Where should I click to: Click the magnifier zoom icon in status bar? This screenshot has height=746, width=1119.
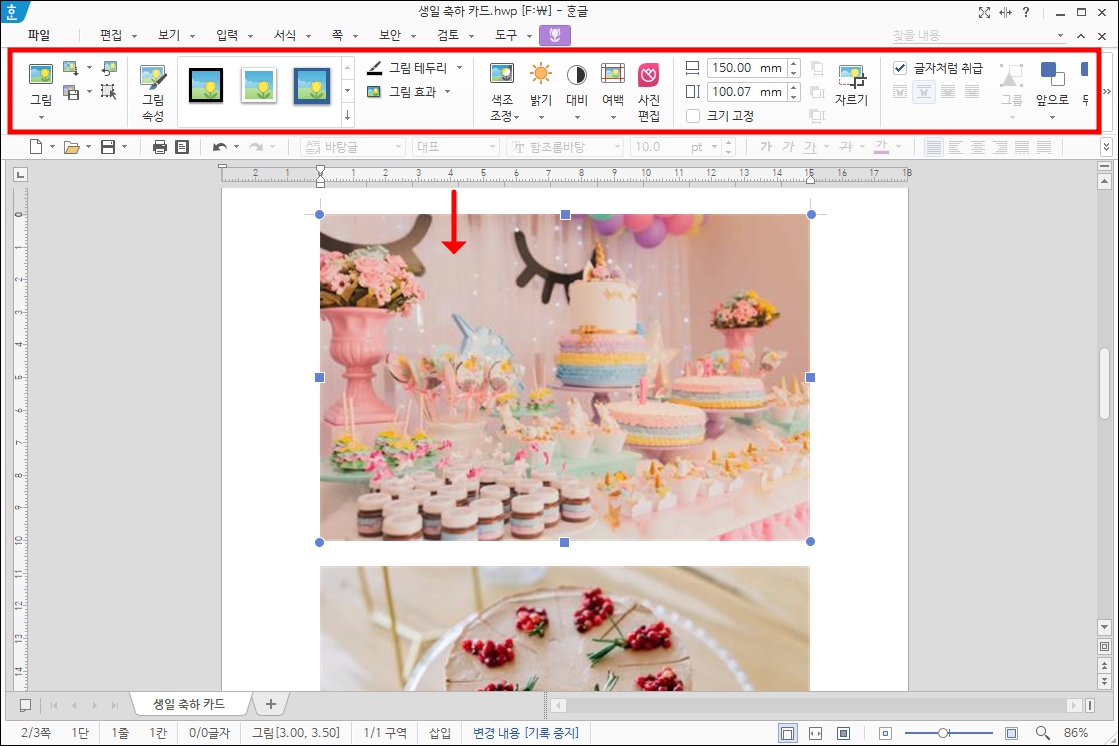(x=1043, y=732)
